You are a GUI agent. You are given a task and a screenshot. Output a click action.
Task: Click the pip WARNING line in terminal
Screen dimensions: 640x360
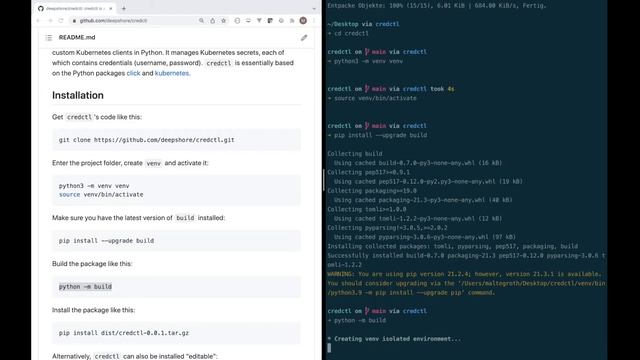[464, 274]
